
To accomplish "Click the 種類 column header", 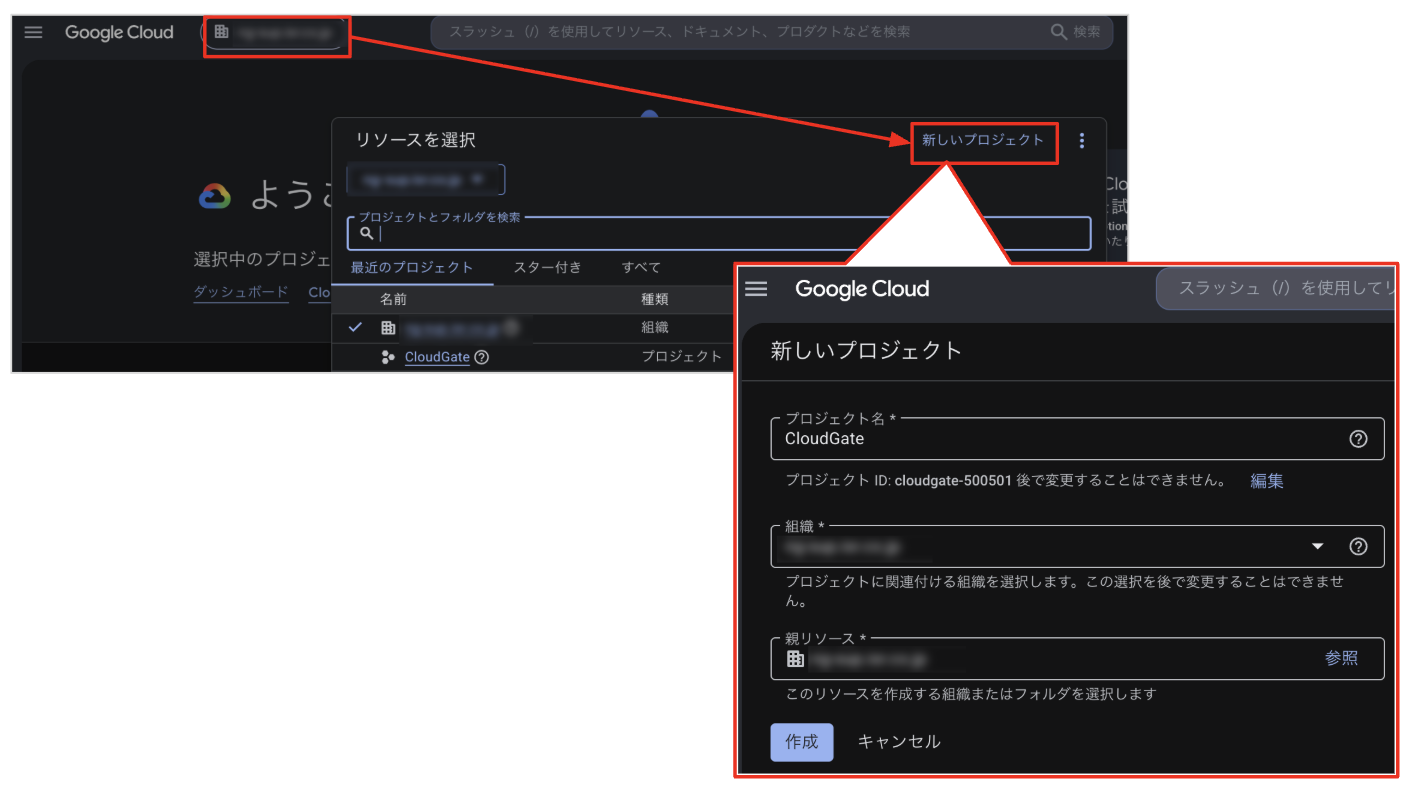I will pyautogui.click(x=655, y=299).
